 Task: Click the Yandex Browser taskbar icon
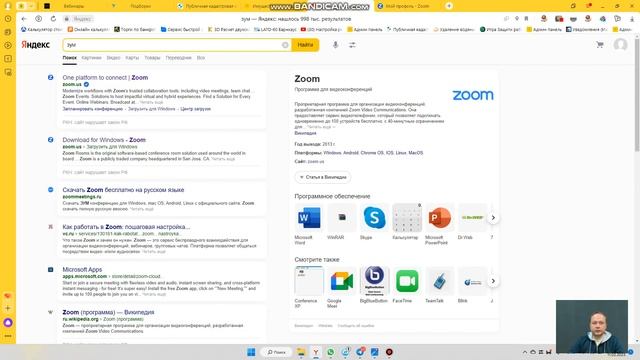[x=316, y=352]
